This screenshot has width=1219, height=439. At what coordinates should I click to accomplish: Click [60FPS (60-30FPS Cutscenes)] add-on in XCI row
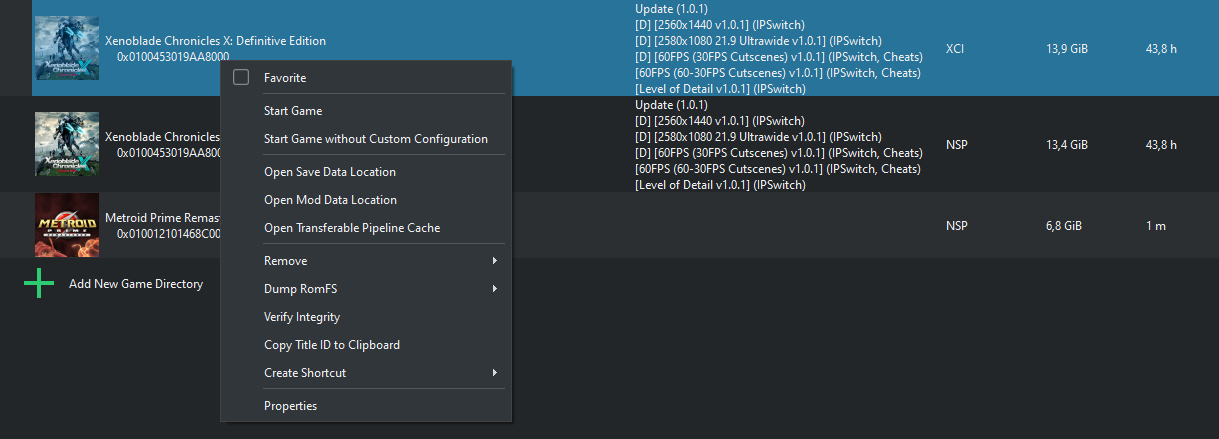pos(778,73)
